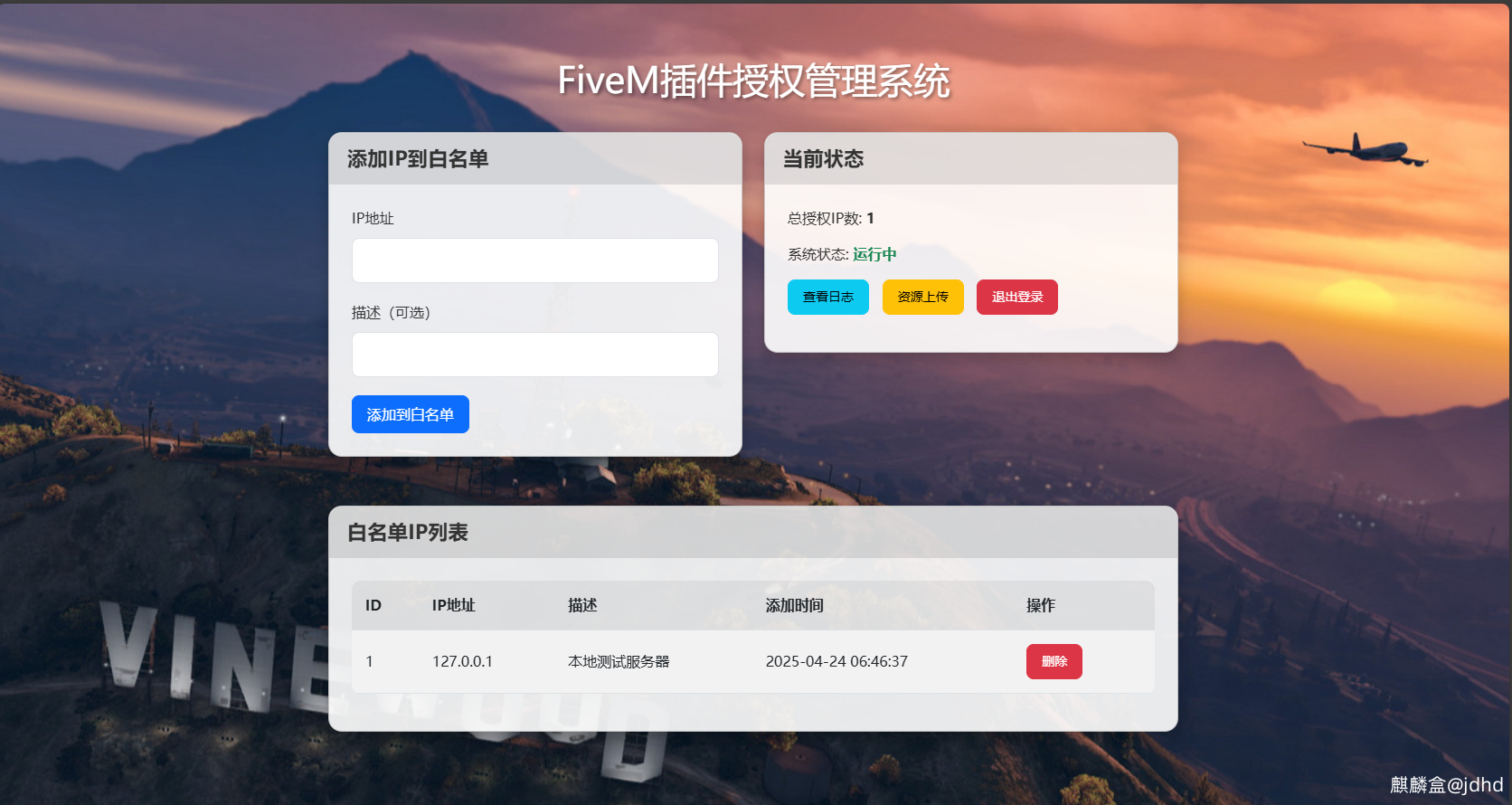Click the FiveM插件授权管理系统 page title
Screen dimensions: 1512x805
pyautogui.click(x=753, y=80)
